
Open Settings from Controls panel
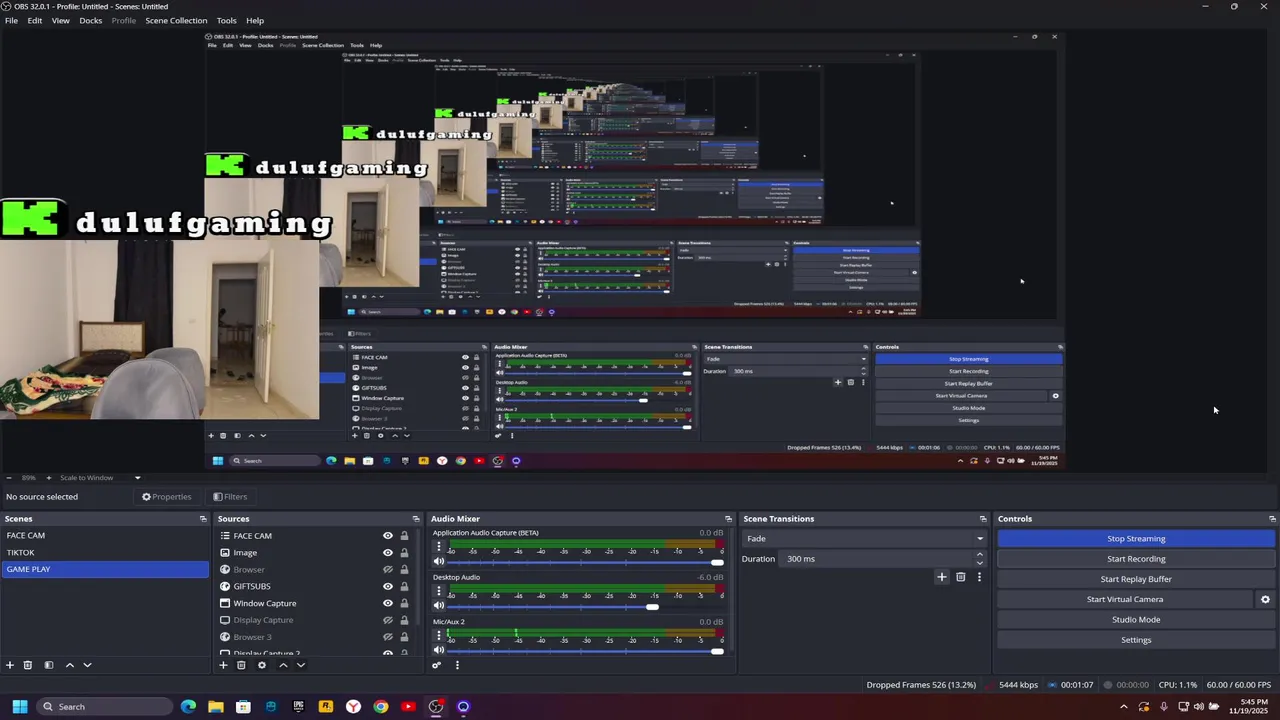point(1136,640)
